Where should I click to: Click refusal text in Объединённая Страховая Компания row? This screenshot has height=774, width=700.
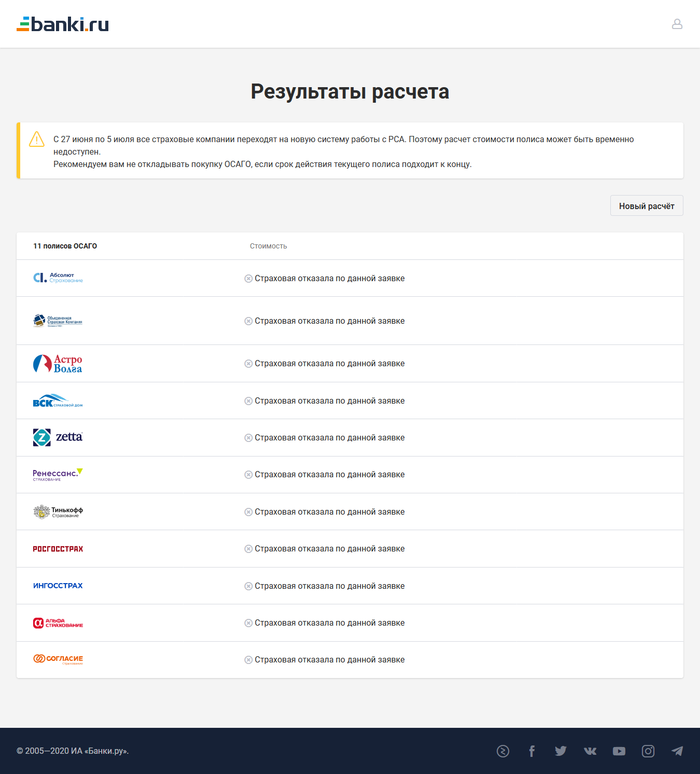pos(329,321)
